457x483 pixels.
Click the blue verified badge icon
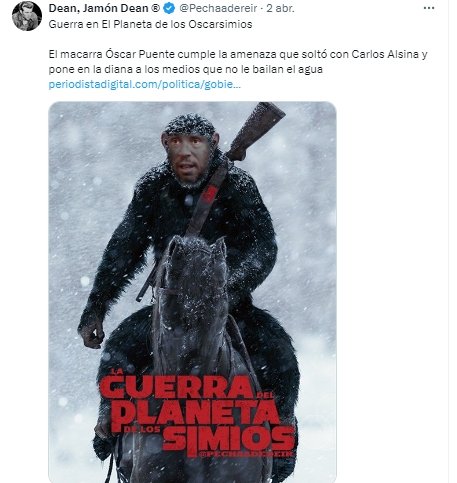[x=169, y=9]
